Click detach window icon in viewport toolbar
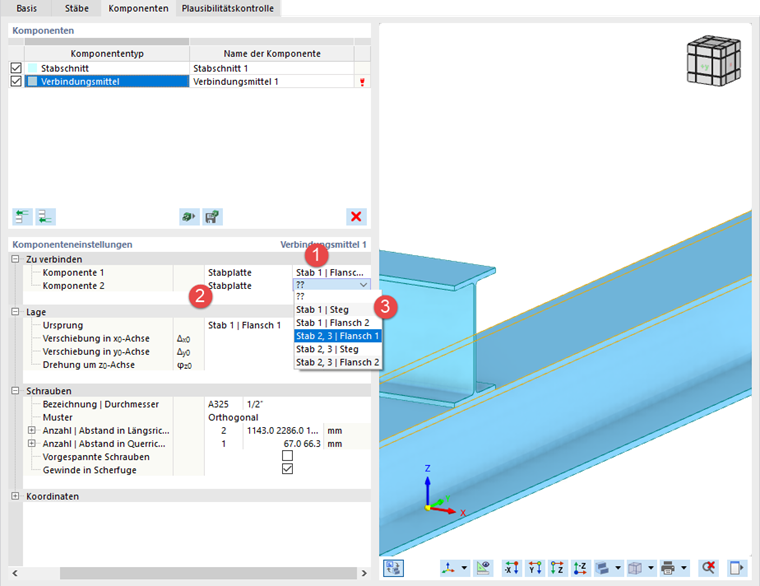Viewport: 760px width, 586px height. (737, 568)
